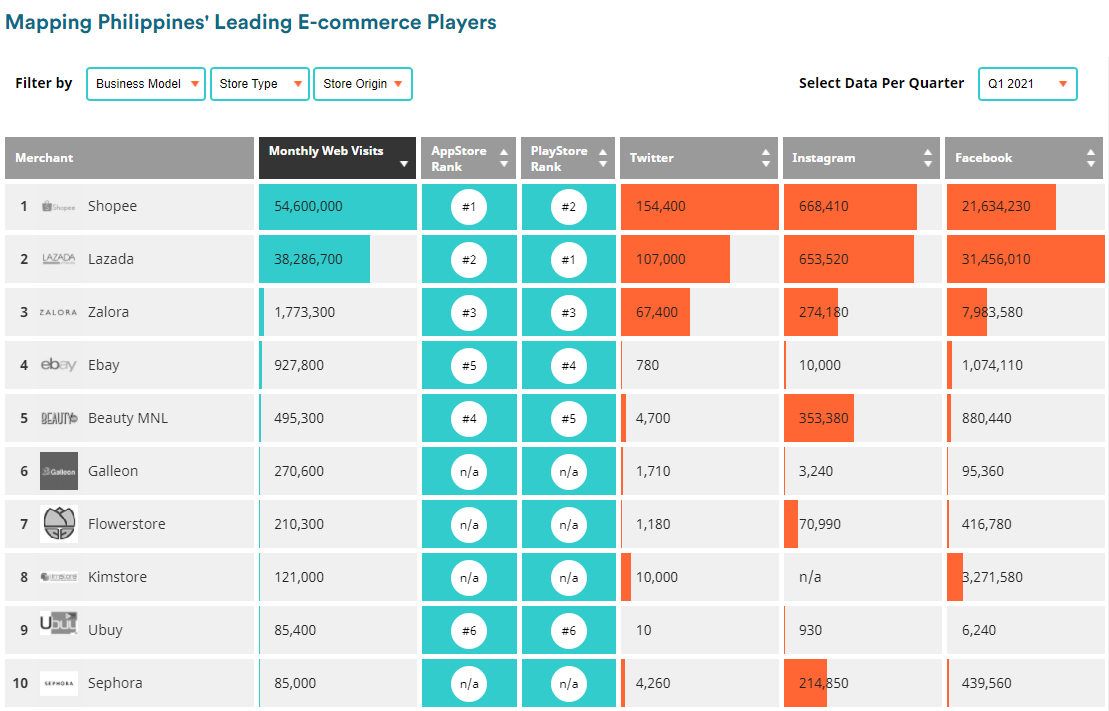Click the Beauty MNL logo
The height and width of the screenshot is (711, 1109).
59,418
